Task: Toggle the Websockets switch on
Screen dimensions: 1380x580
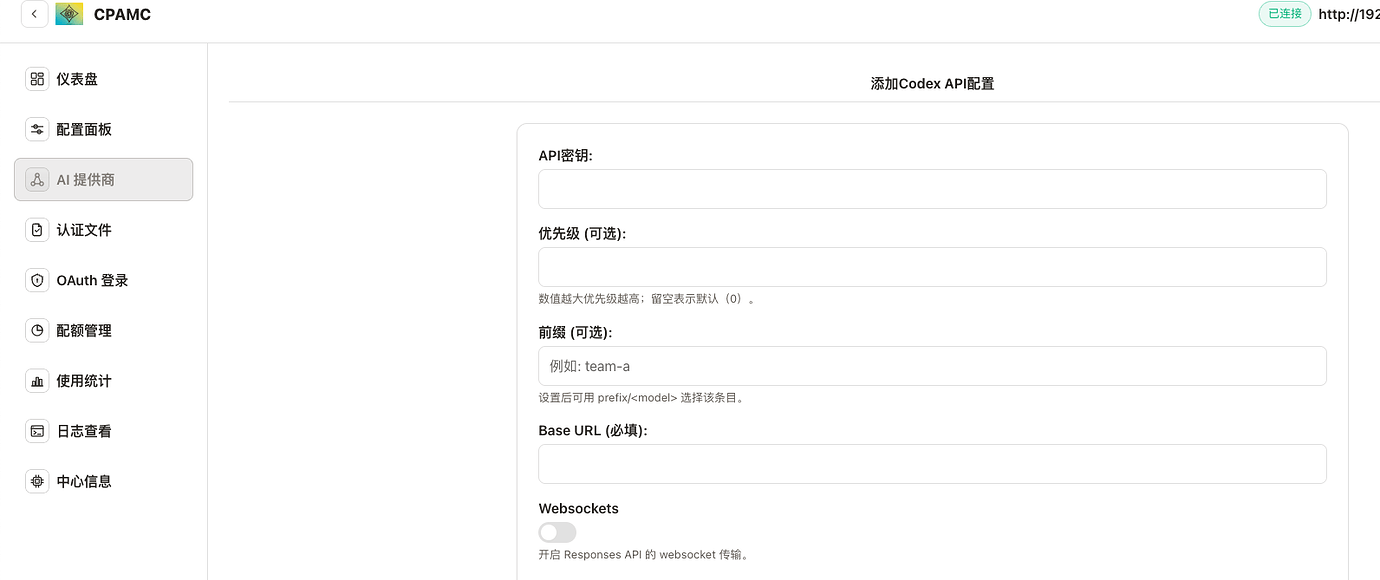Action: coord(557,532)
